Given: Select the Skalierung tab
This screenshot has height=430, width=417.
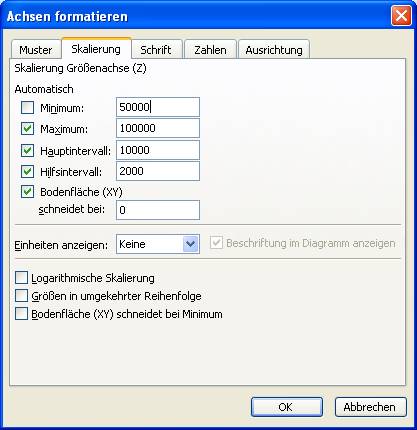Looking at the screenshot, I should (96, 49).
